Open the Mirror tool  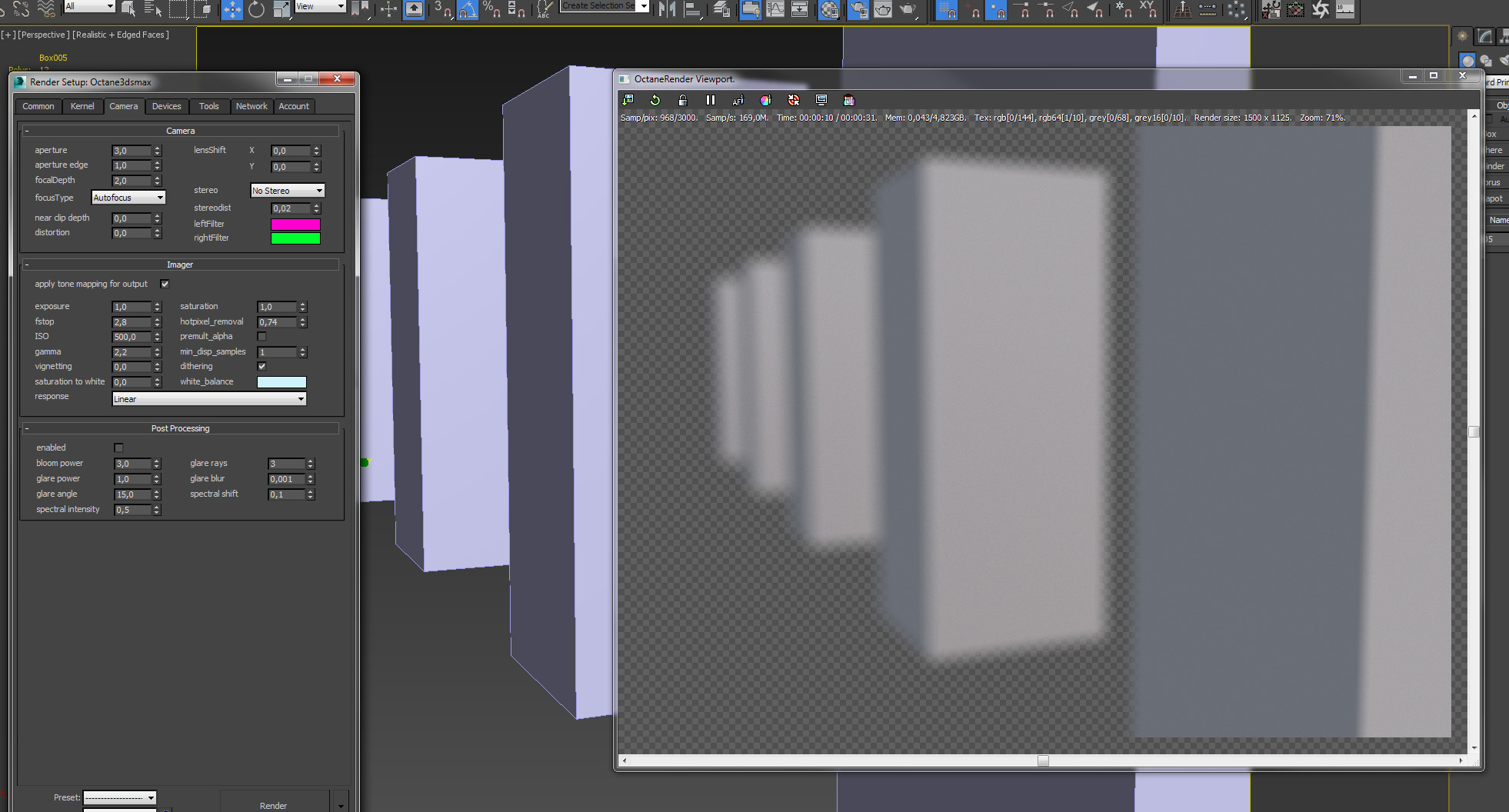[667, 9]
